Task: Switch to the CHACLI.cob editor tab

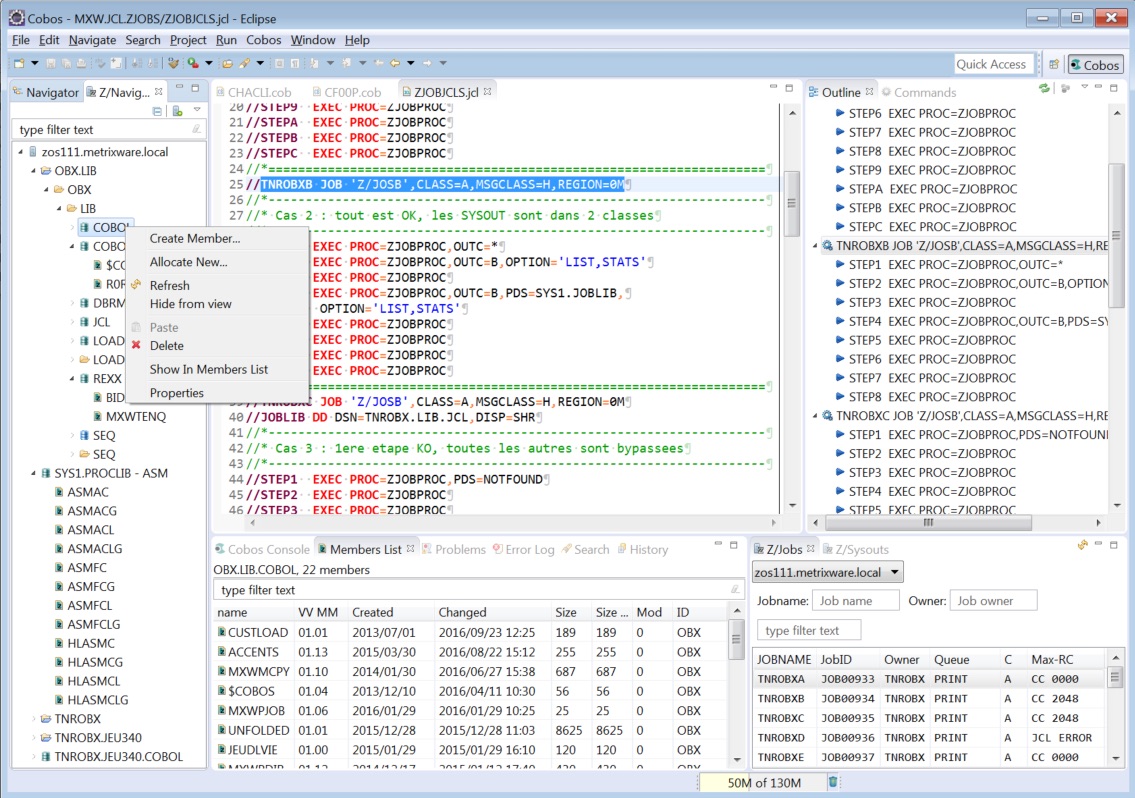Action: 253,92
